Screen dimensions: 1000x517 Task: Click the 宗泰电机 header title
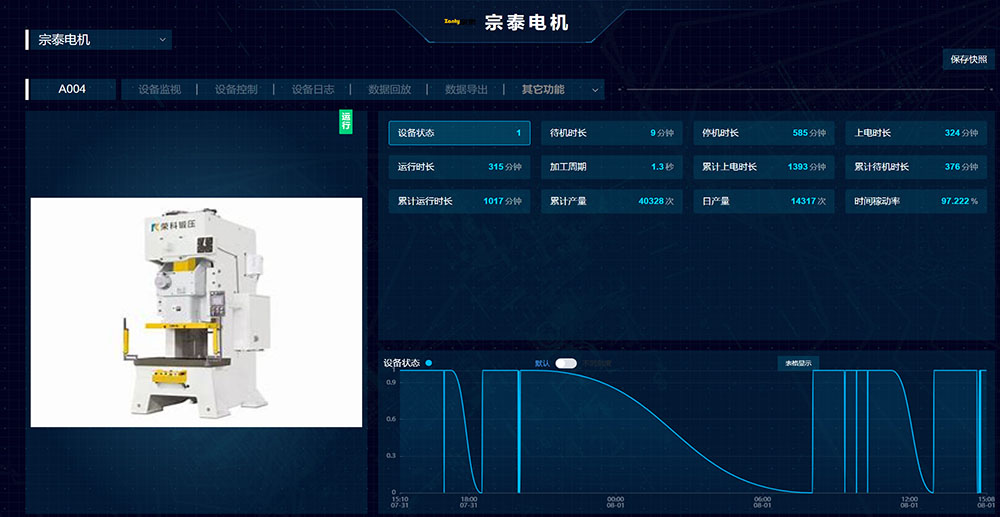526,23
